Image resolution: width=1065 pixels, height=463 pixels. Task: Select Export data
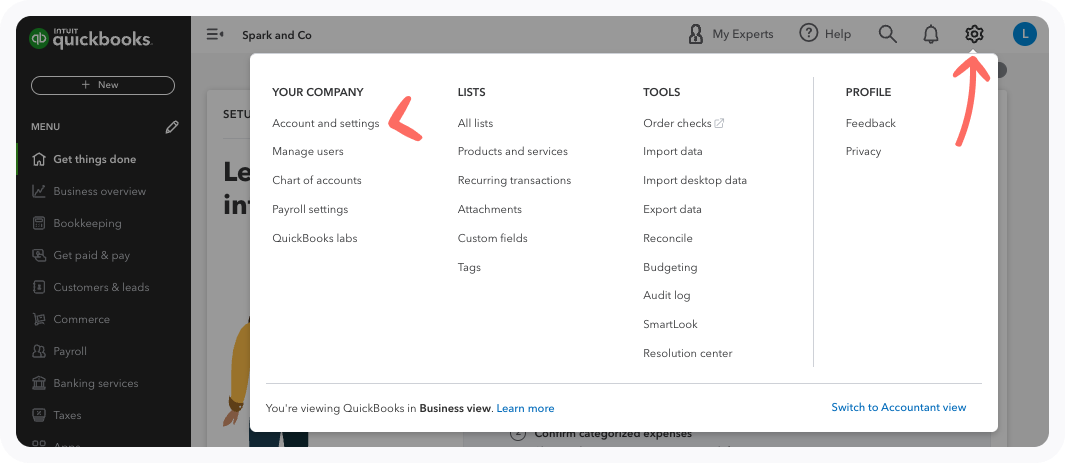pyautogui.click(x=672, y=209)
